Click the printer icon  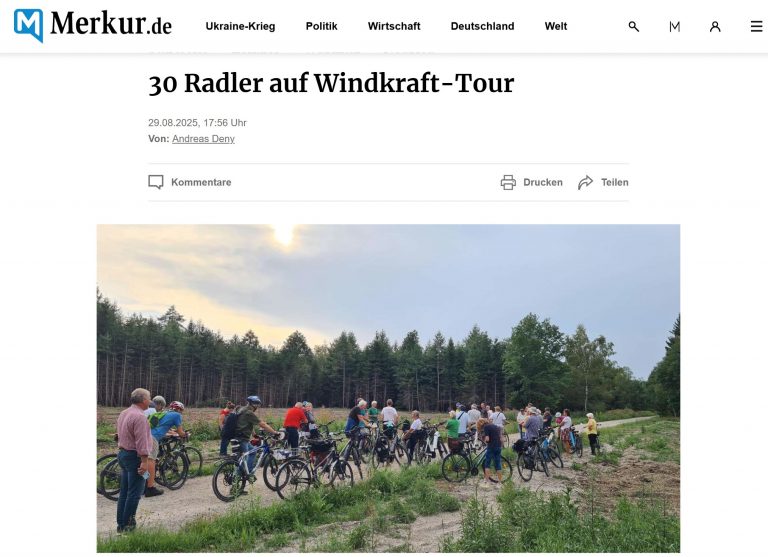[x=508, y=182]
